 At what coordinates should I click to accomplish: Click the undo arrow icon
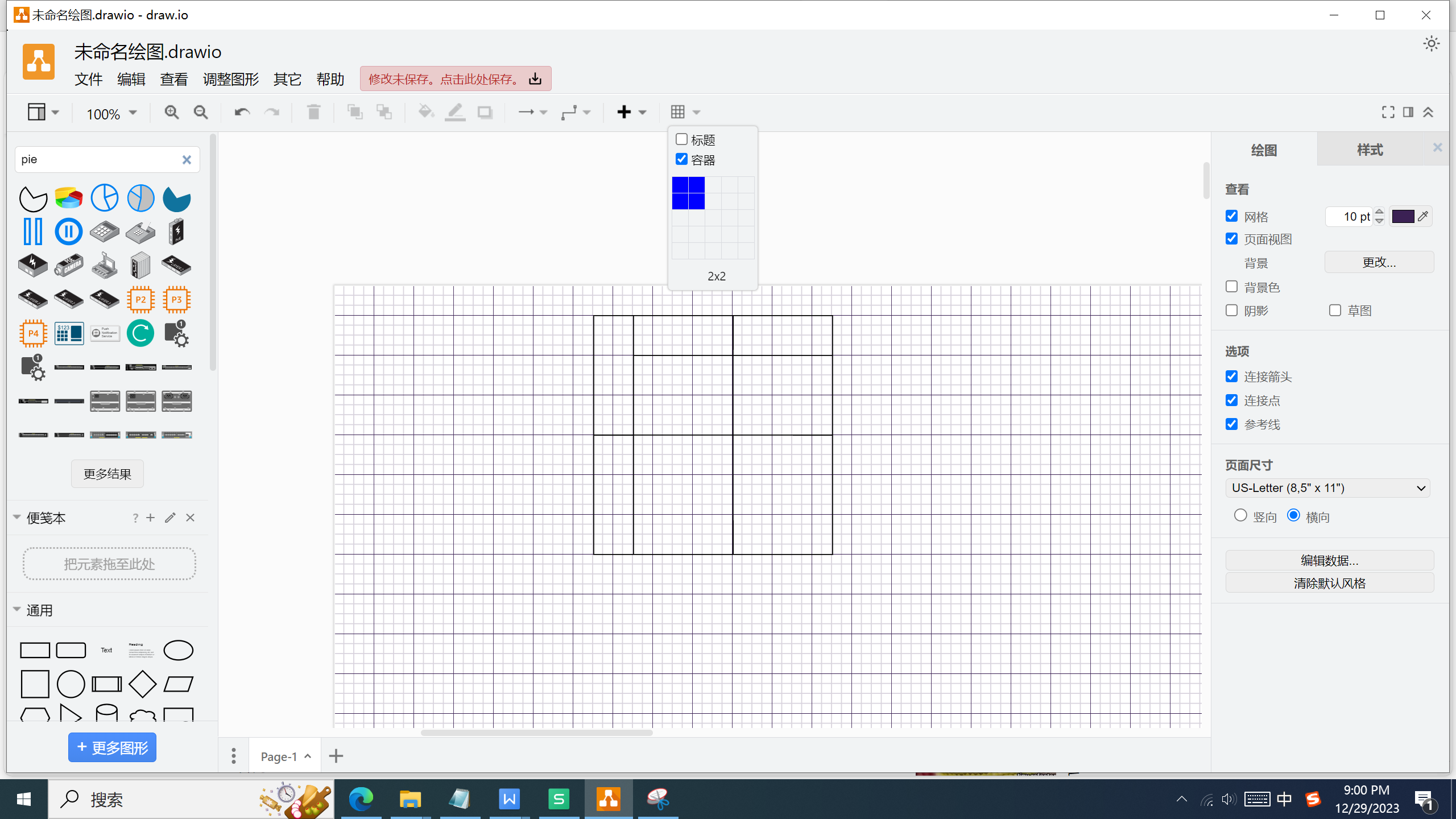242,112
